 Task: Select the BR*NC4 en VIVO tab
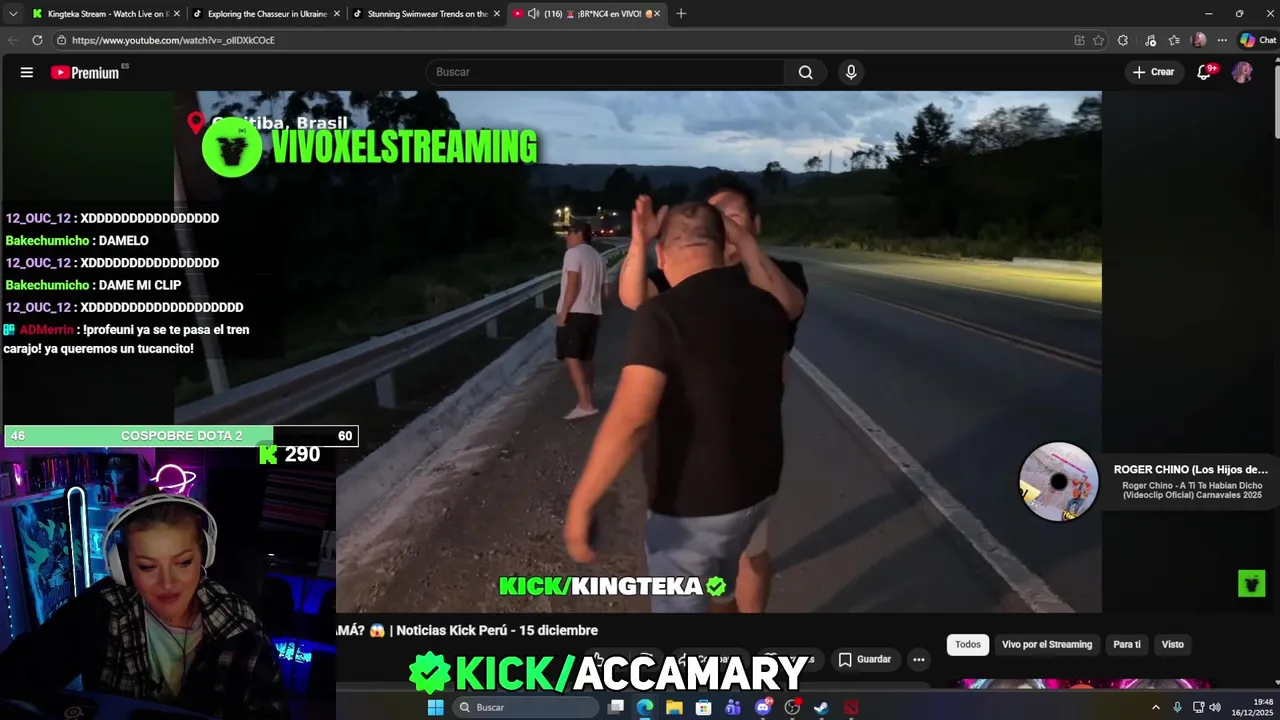585,14
